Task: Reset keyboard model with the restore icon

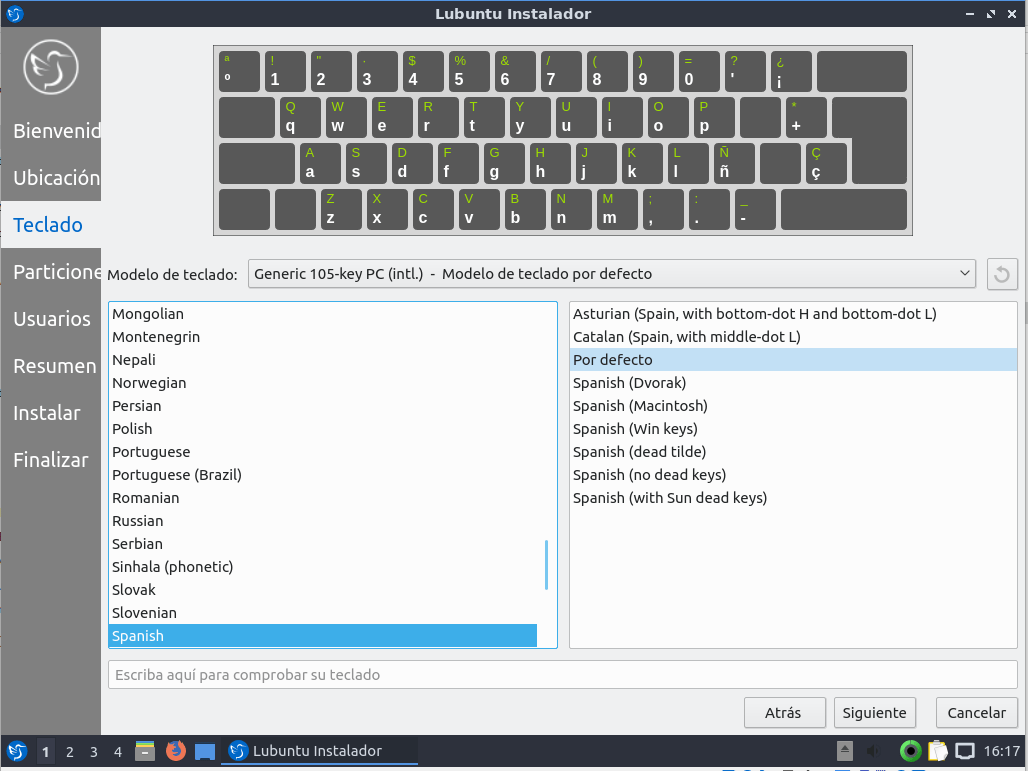Action: point(1002,274)
